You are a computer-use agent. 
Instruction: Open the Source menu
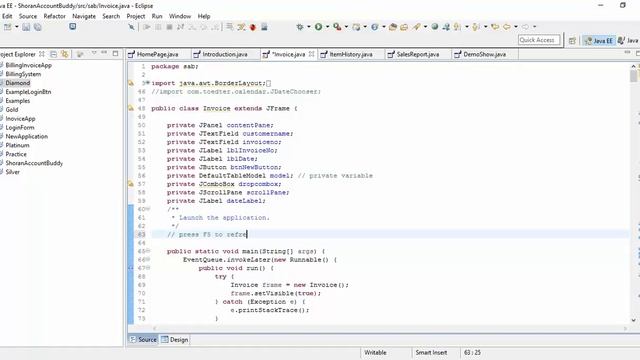click(28, 16)
